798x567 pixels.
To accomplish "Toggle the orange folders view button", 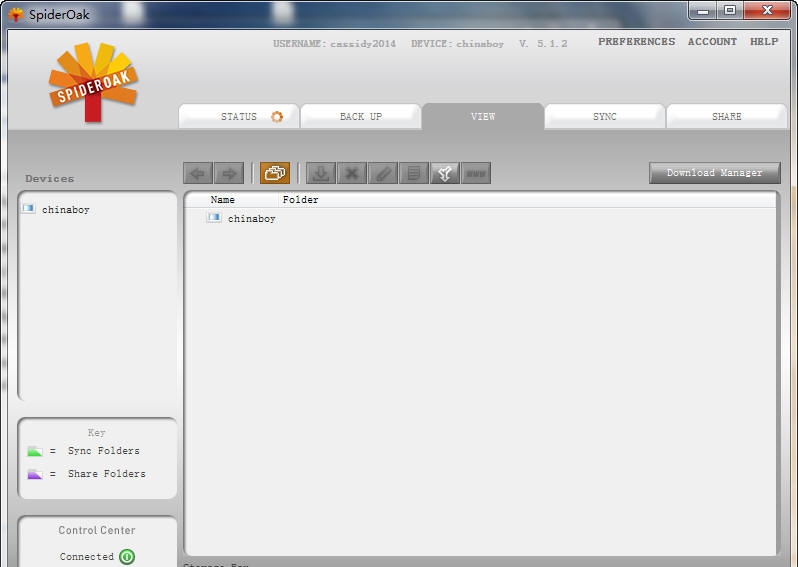I will (x=275, y=174).
